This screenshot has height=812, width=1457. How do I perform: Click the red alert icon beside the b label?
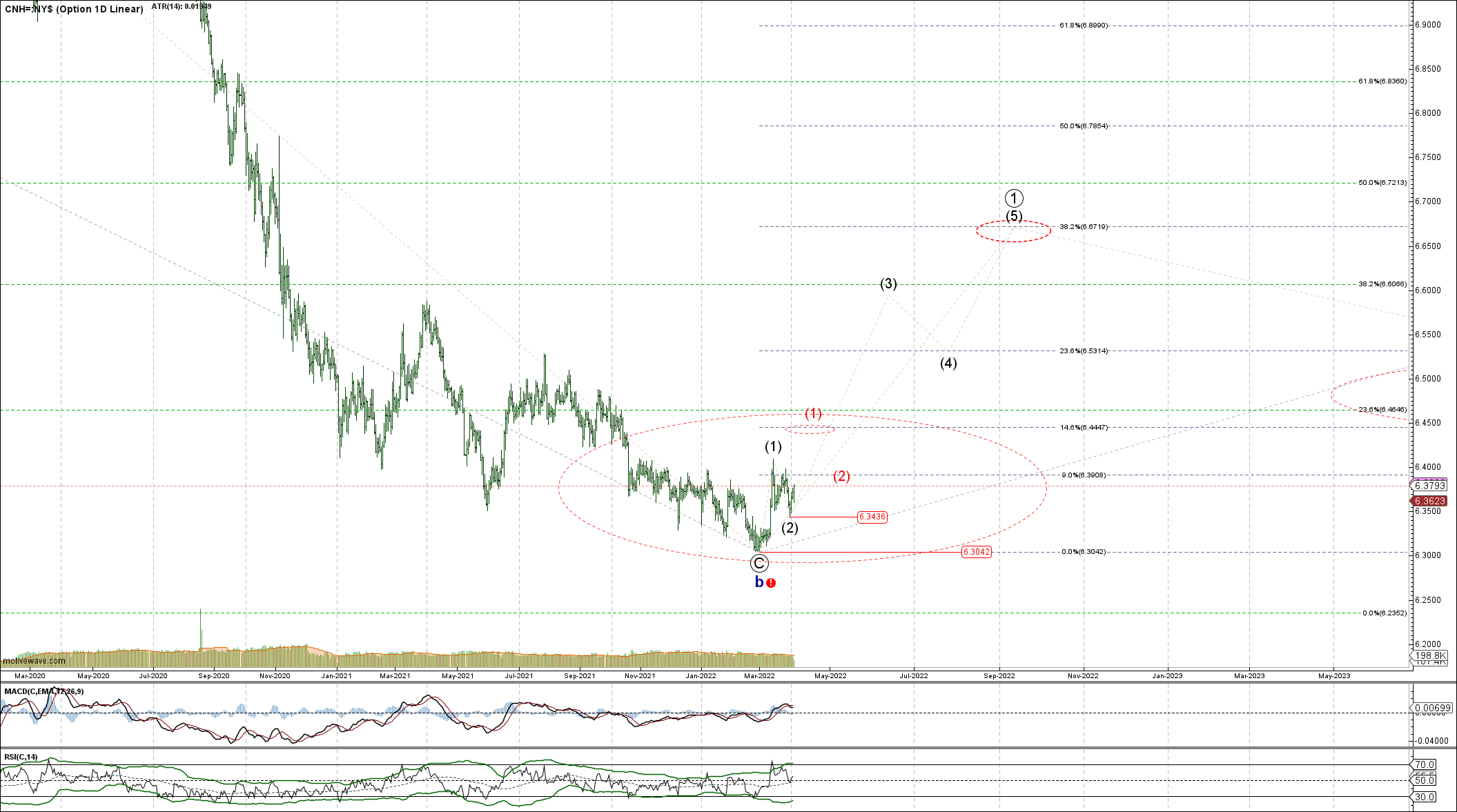[x=771, y=583]
